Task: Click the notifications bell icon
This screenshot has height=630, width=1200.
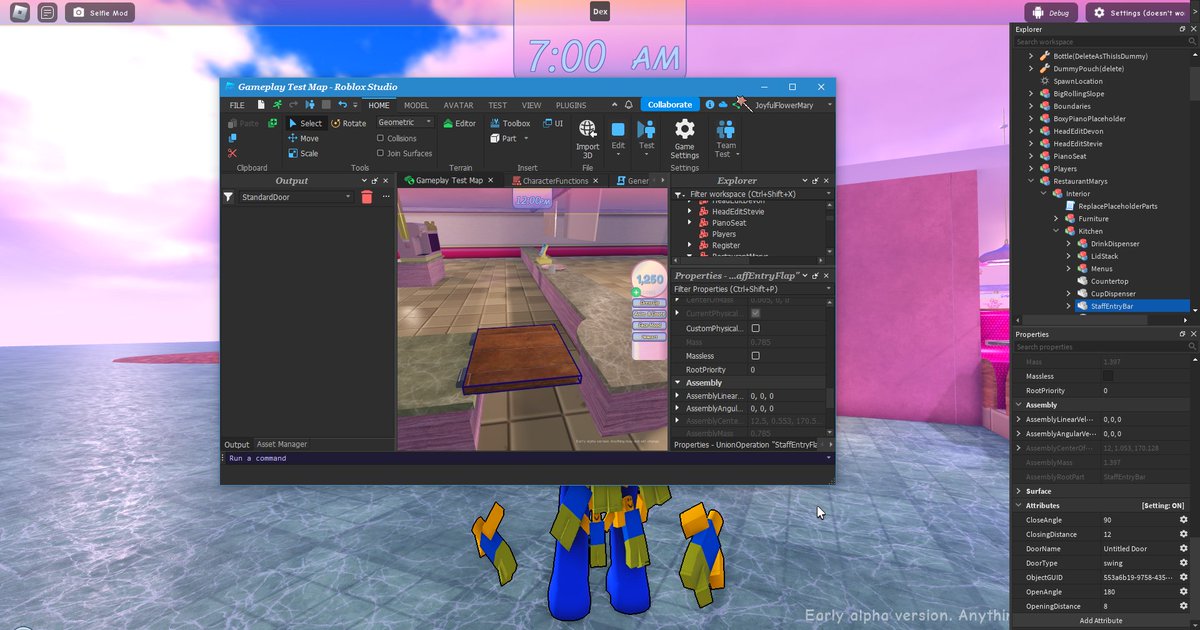Action: click(x=629, y=105)
